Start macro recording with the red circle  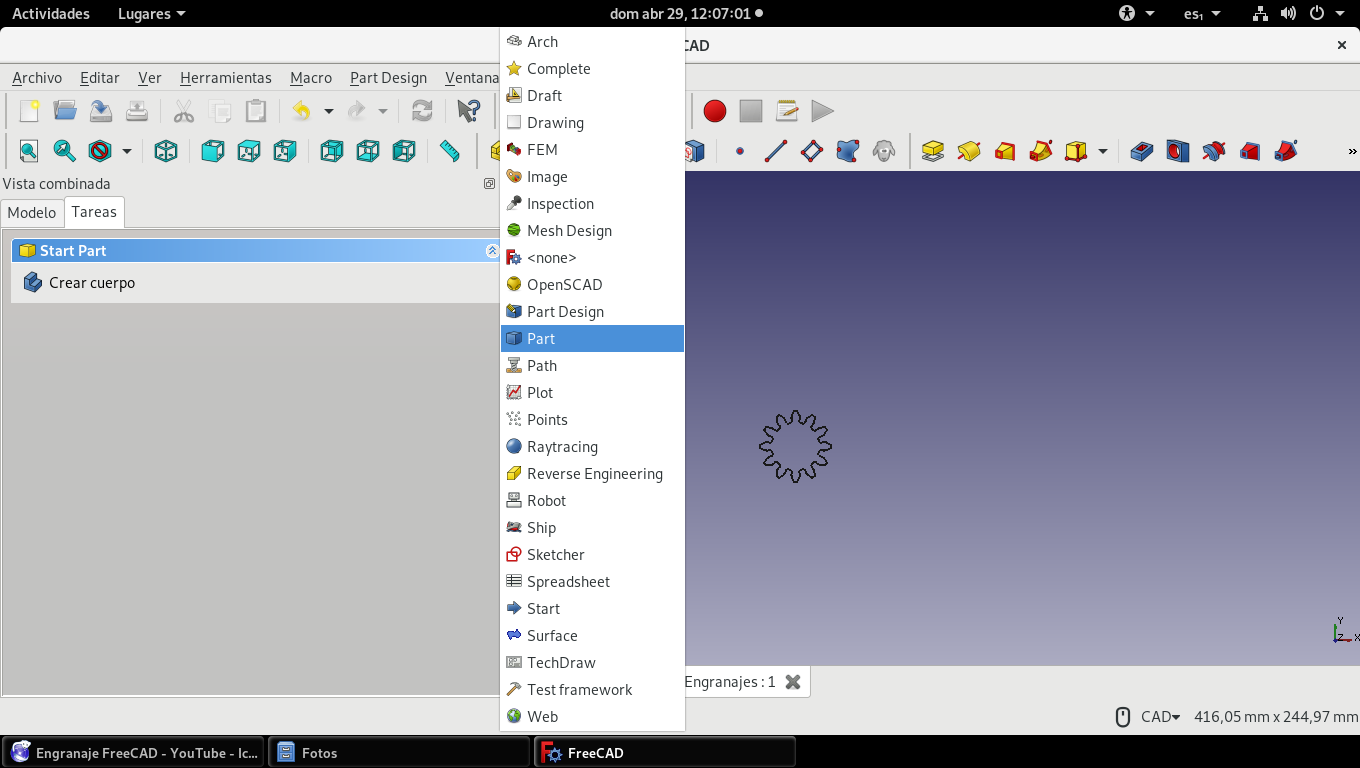click(x=714, y=111)
